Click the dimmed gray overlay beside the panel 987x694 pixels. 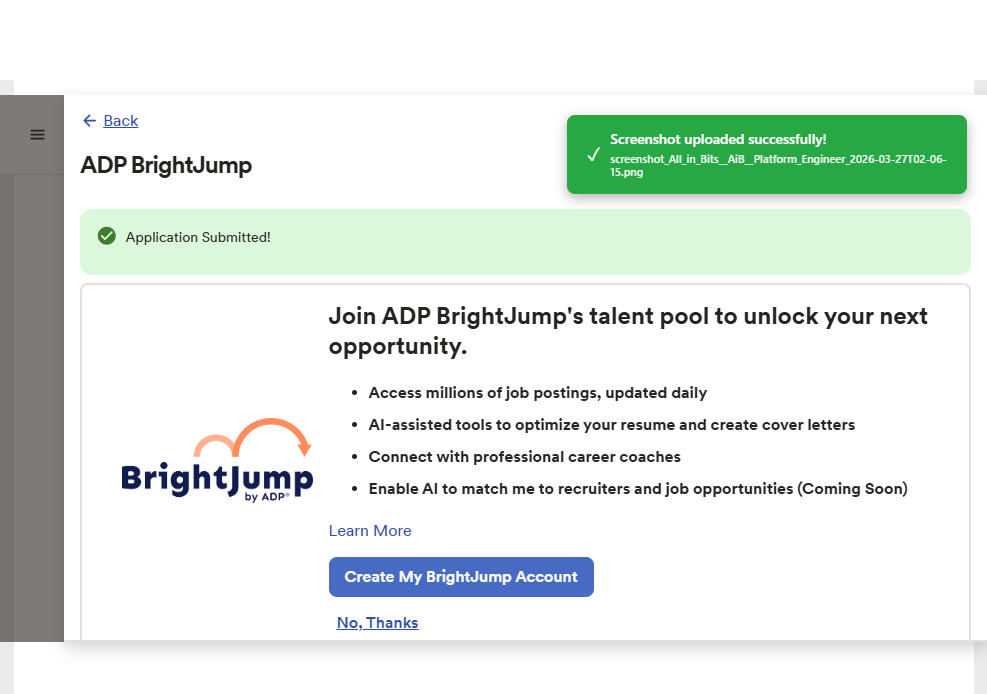point(32,400)
